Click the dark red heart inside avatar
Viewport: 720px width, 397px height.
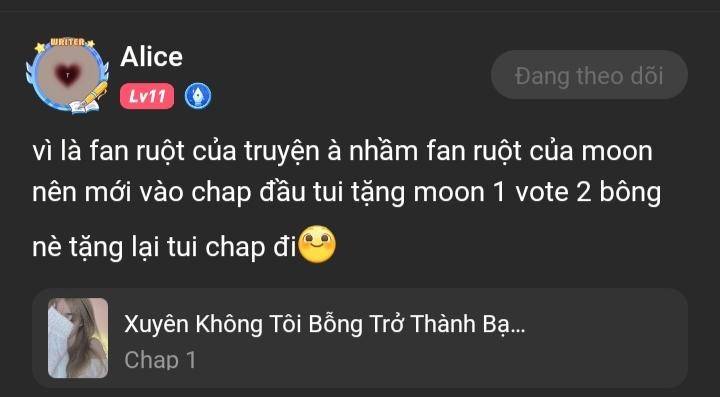click(x=68, y=76)
